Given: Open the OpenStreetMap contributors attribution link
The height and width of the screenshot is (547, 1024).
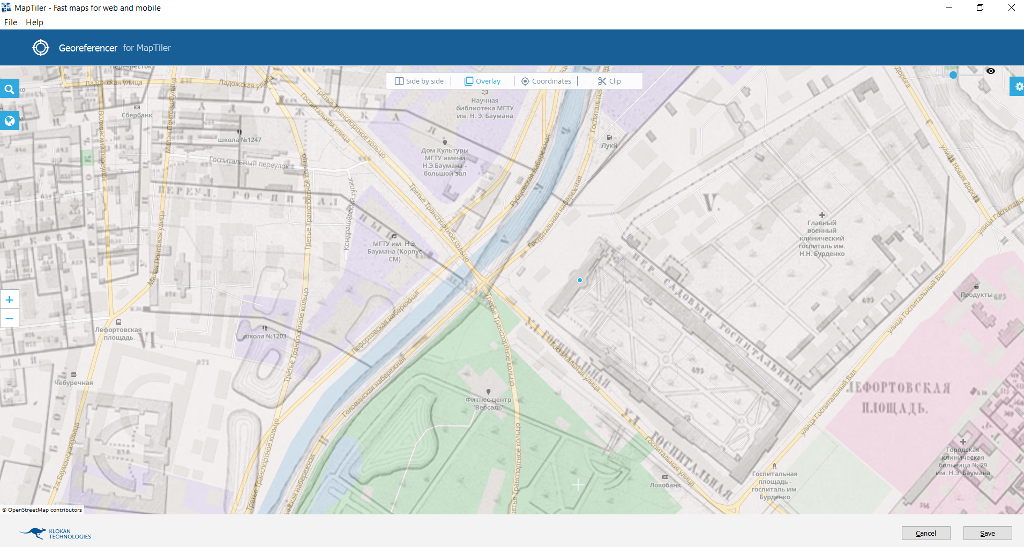Looking at the screenshot, I should (x=43, y=510).
